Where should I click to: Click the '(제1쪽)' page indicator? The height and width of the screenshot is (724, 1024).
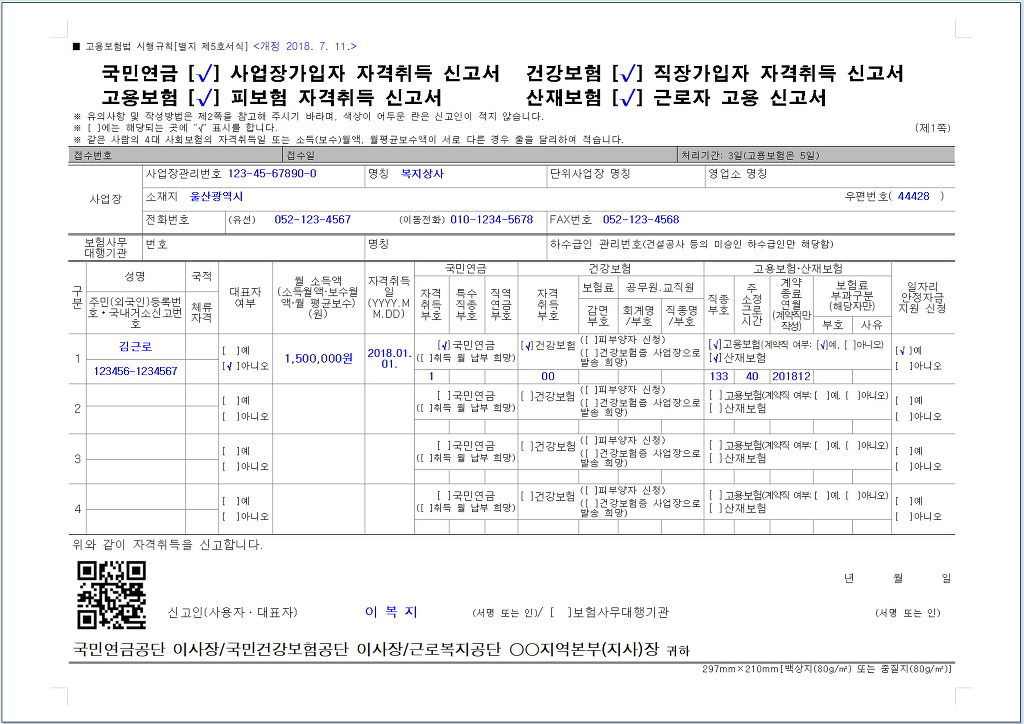(x=932, y=128)
